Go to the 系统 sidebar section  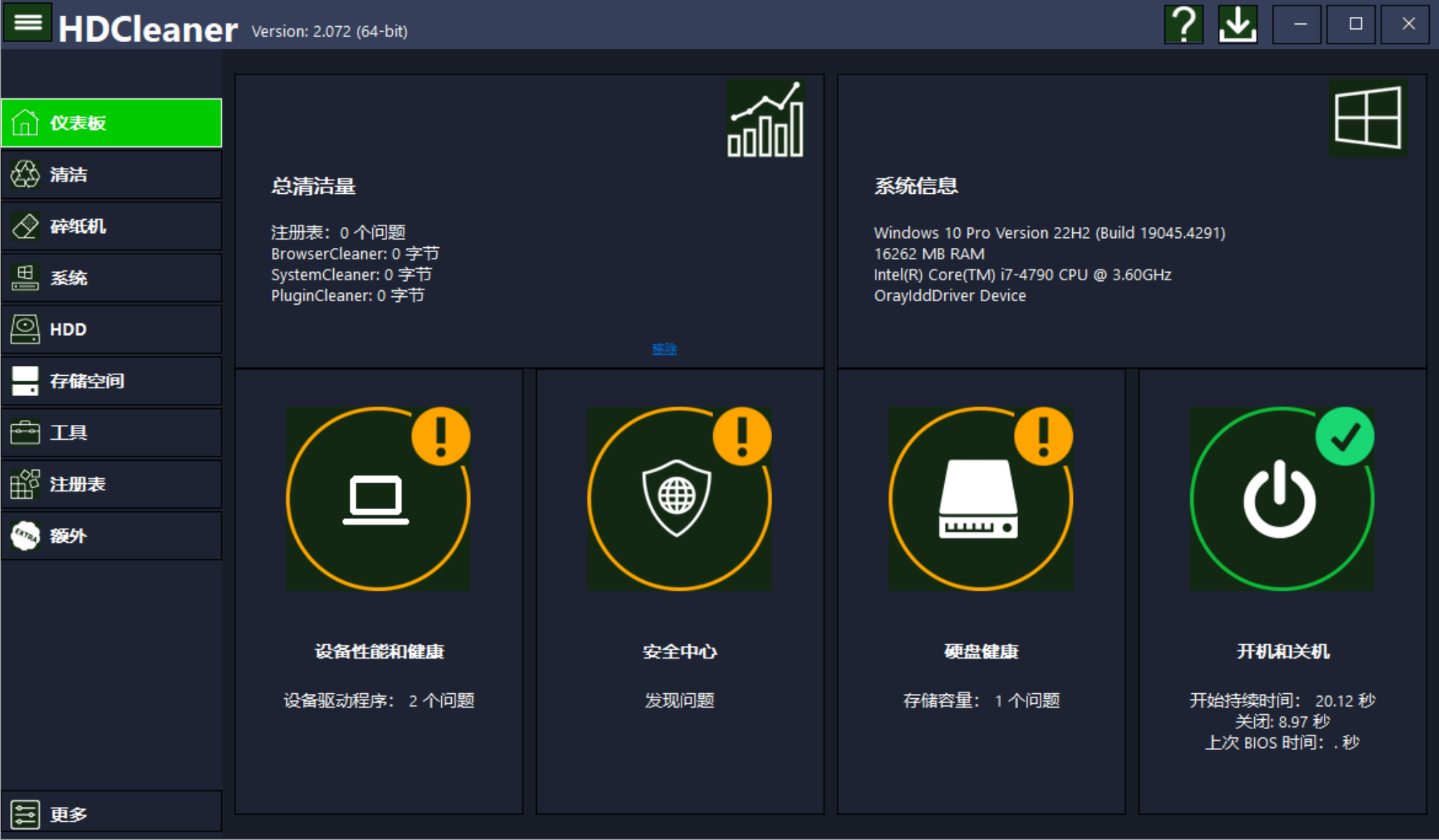112,277
